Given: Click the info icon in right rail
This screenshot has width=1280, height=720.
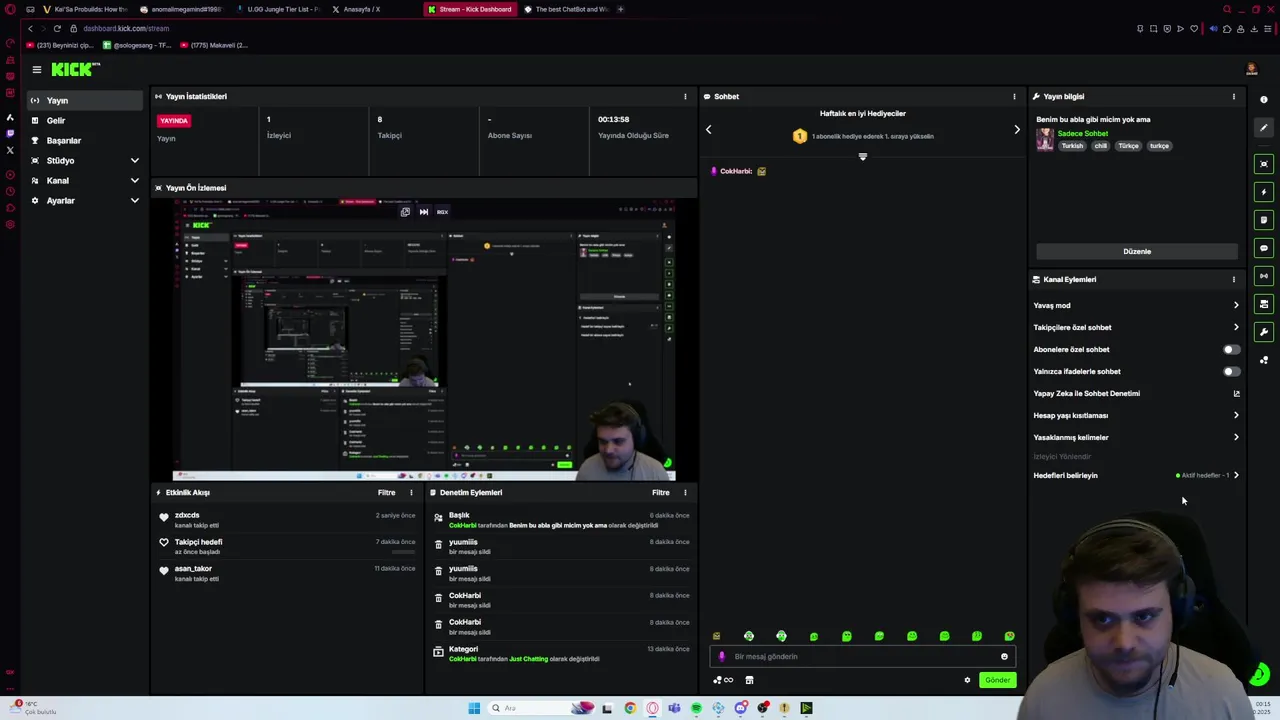Looking at the screenshot, I should [x=1264, y=100].
